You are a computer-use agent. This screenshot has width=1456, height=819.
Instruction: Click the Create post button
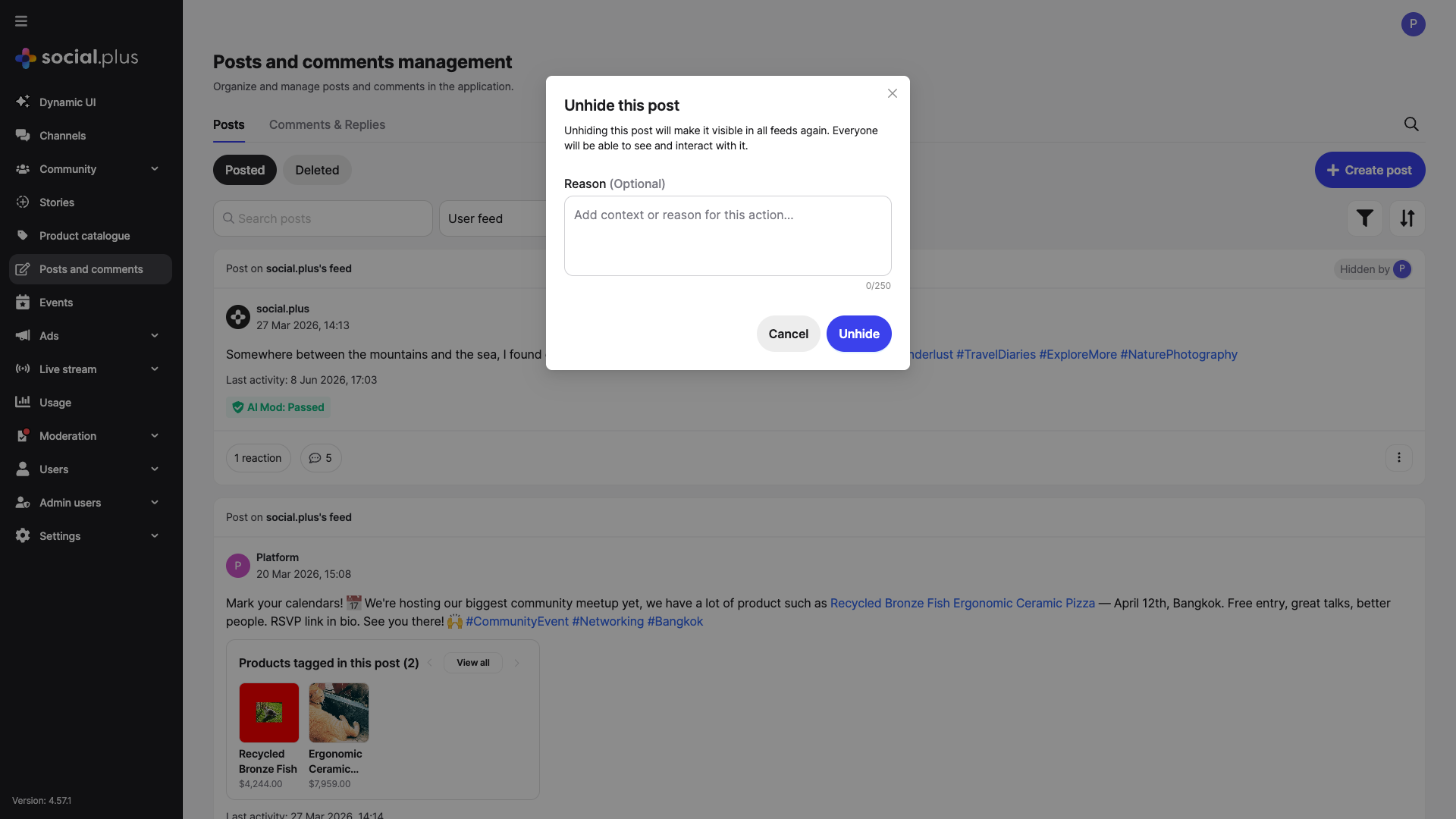coord(1370,170)
